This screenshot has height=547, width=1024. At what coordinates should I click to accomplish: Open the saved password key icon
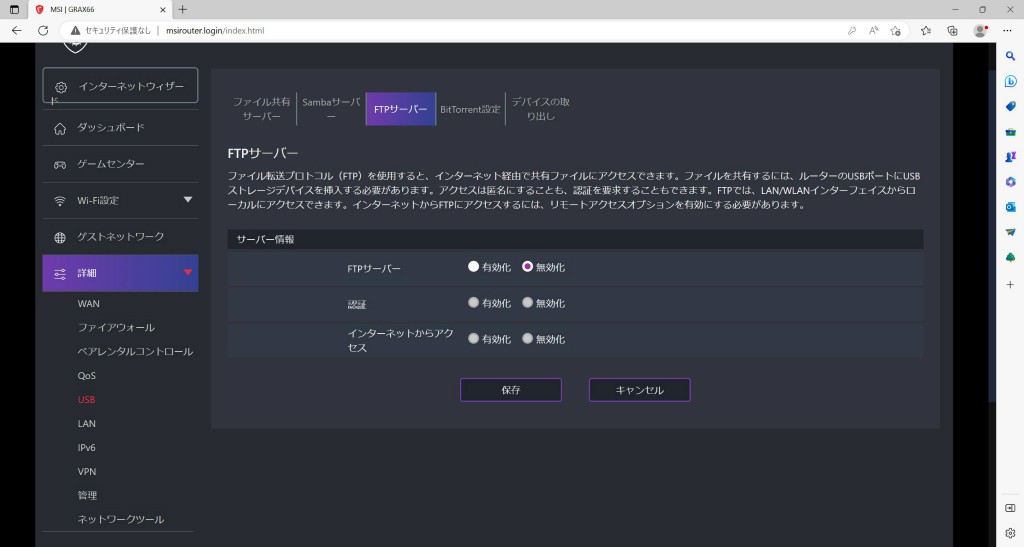pyautogui.click(x=852, y=31)
